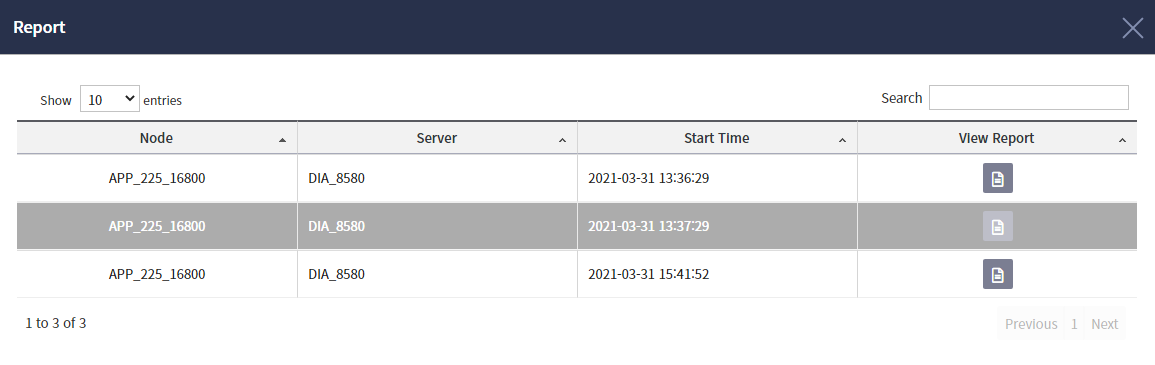The height and width of the screenshot is (365, 1155).
Task: Select the row starting at 2021-03-31 13:36:29
Action: coord(577,178)
